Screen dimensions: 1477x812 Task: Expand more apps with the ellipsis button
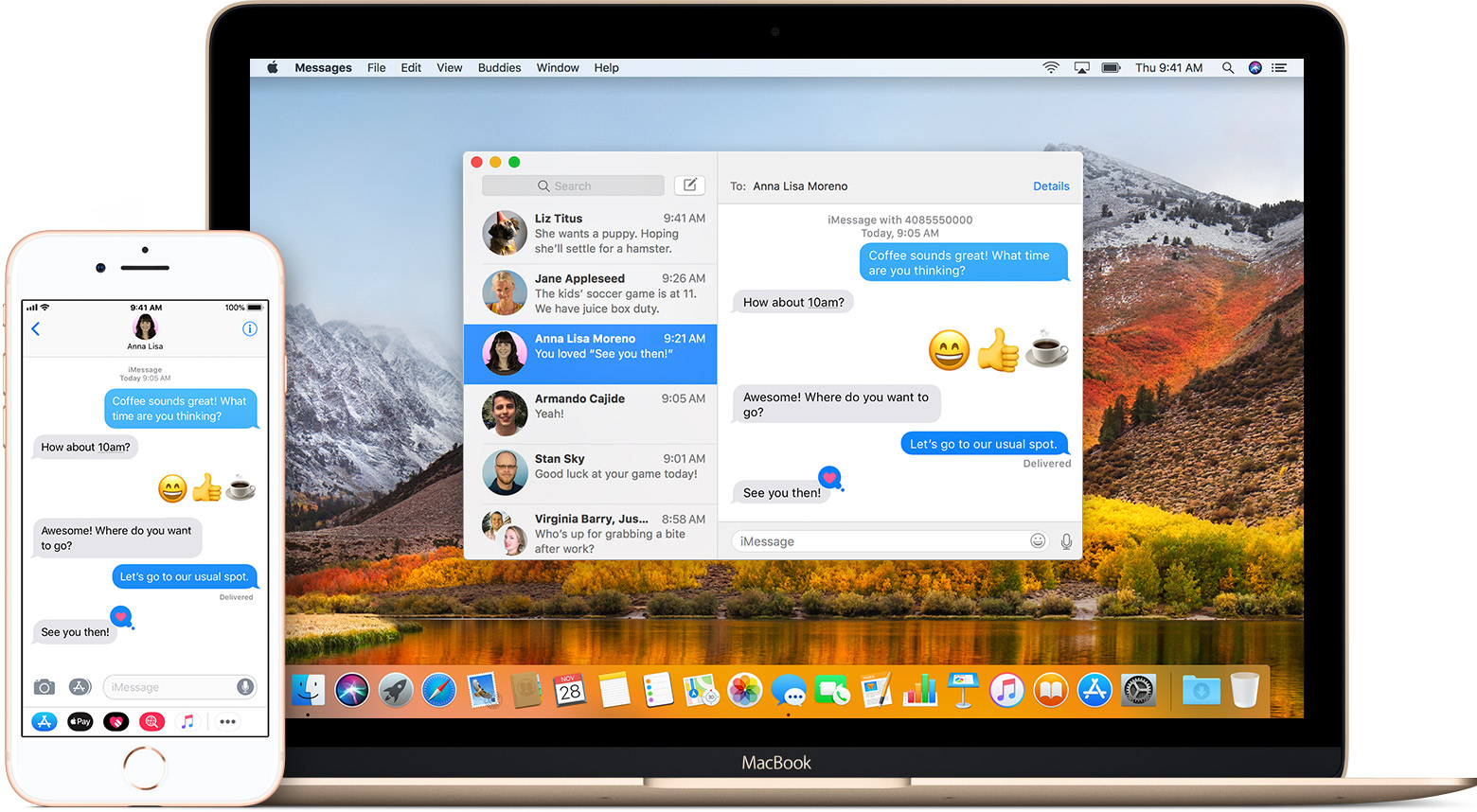coord(226,721)
